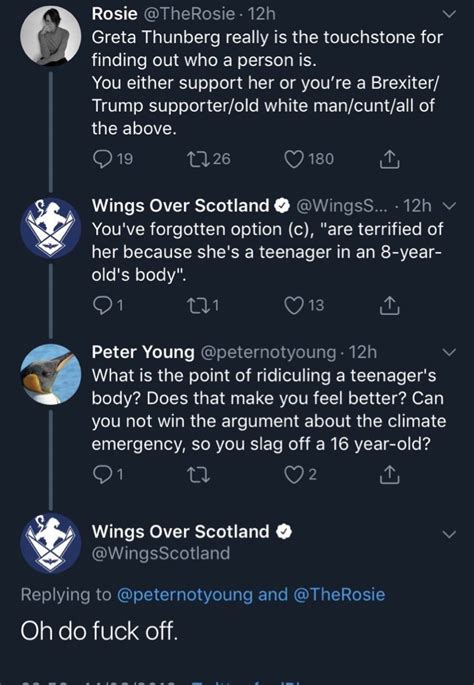Screen dimensions: 474x685
Task: Open the @TheRosie mention link in reply header
Action: pos(339,595)
